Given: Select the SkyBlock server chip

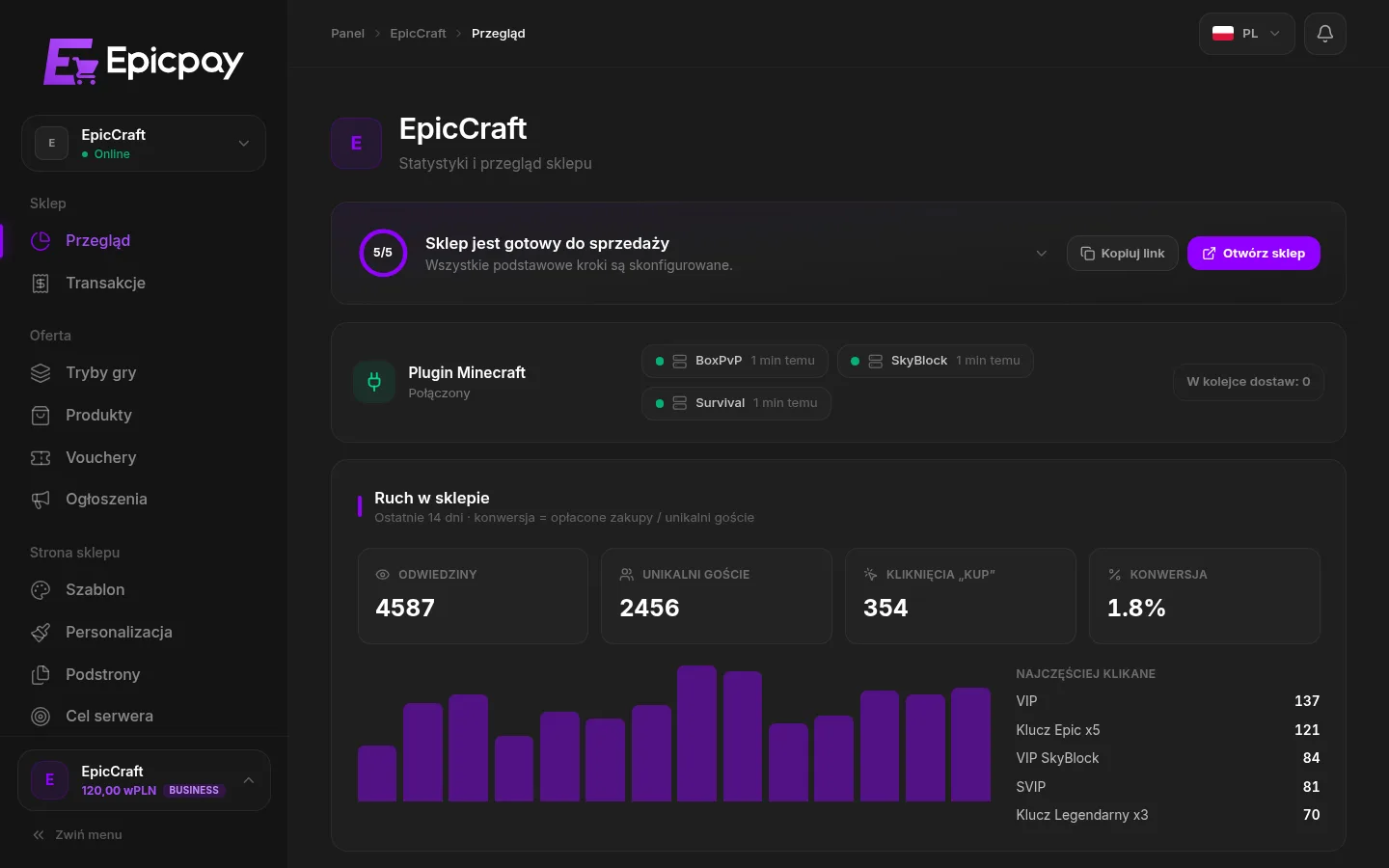Looking at the screenshot, I should [x=936, y=361].
